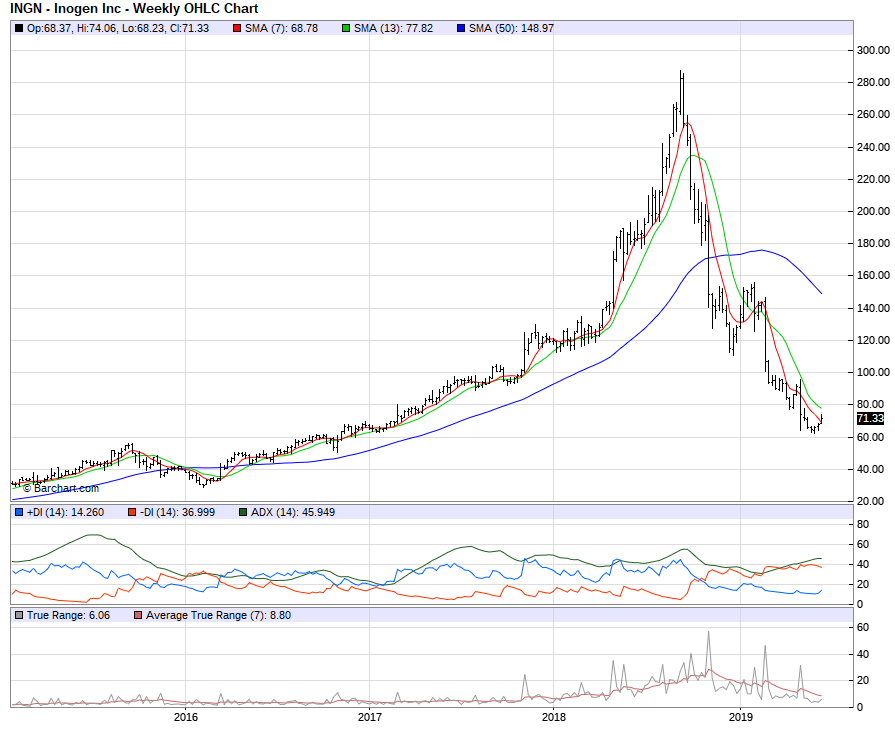Click the 60 label on True Range axis
This screenshot has height=748, width=895.
click(x=863, y=627)
